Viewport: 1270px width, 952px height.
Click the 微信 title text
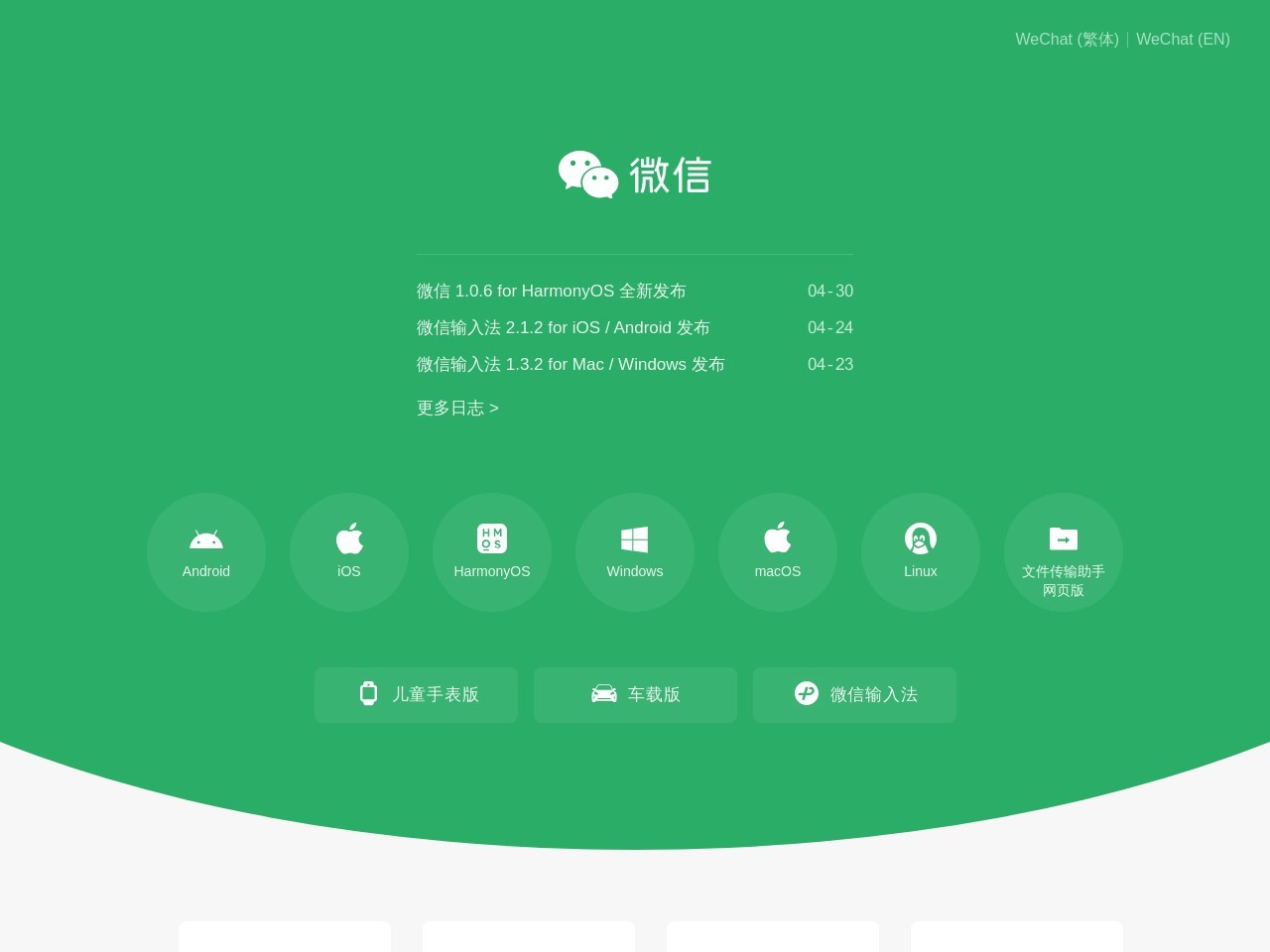point(671,176)
